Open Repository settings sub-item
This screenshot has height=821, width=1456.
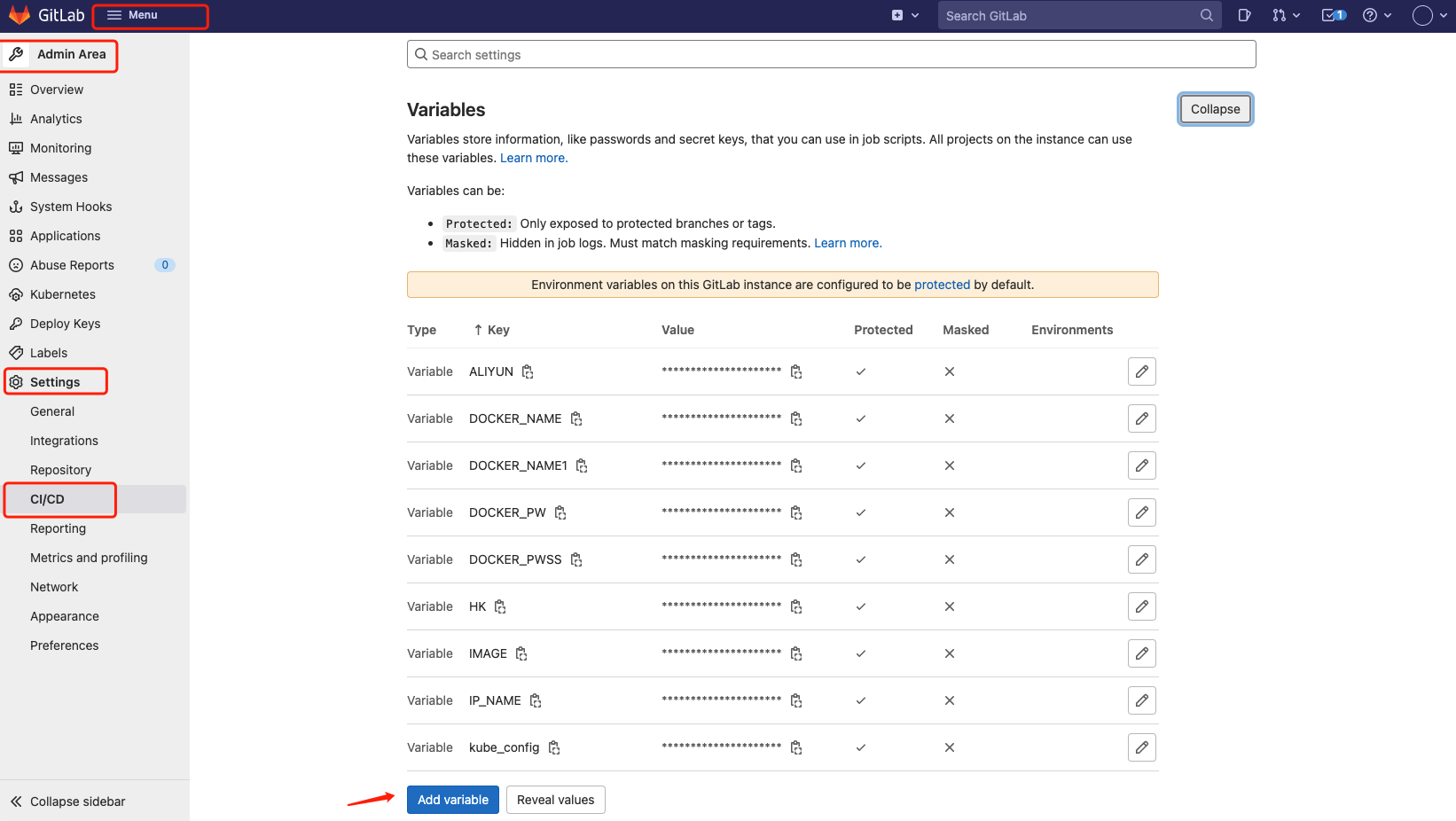(60, 470)
